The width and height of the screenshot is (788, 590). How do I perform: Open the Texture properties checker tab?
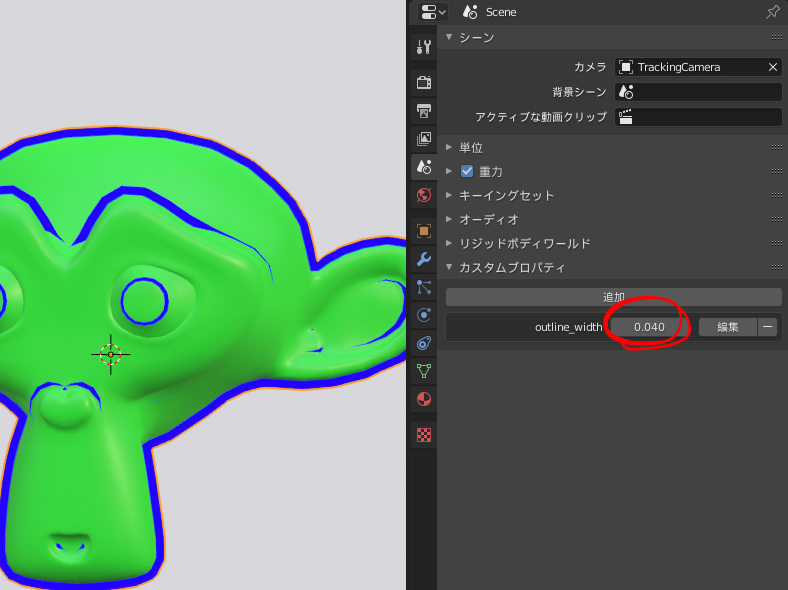424,435
